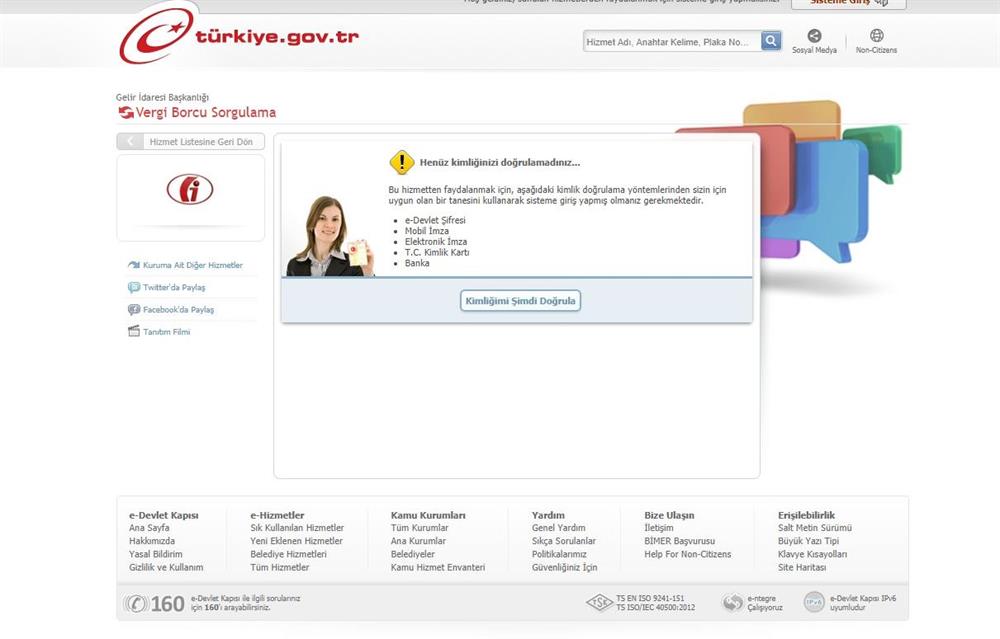Viewport: 1000px width, 639px height.
Task: Open the Sosyal Medya share icon
Action: pos(814,36)
